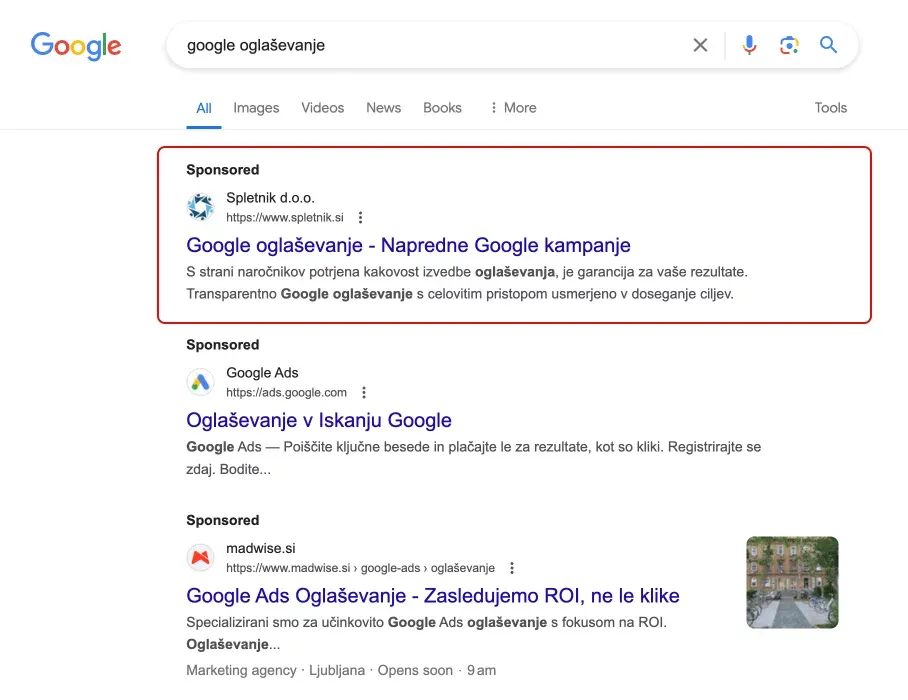Click the Sponsored label above Spletnik d.o.o.

[222, 170]
